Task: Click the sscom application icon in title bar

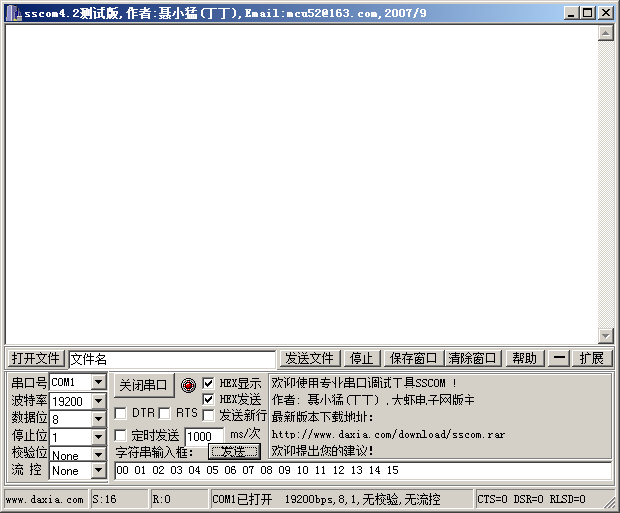Action: click(13, 13)
